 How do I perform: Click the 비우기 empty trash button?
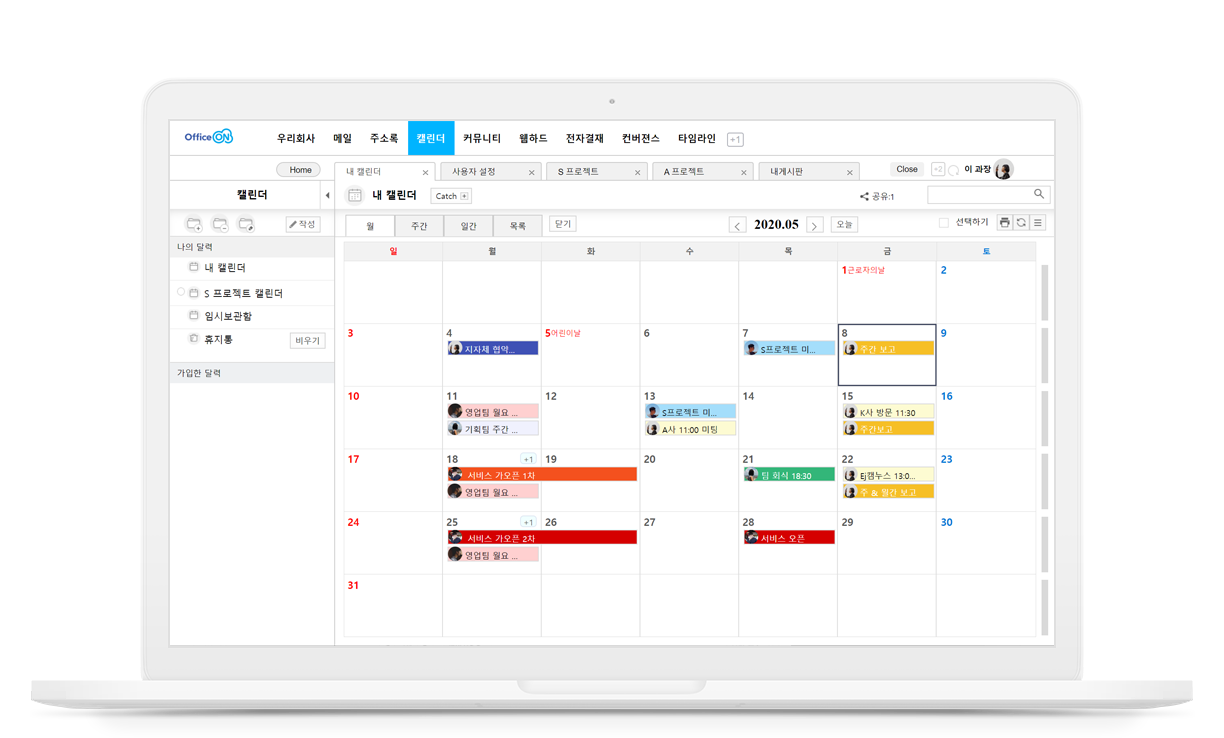click(307, 340)
